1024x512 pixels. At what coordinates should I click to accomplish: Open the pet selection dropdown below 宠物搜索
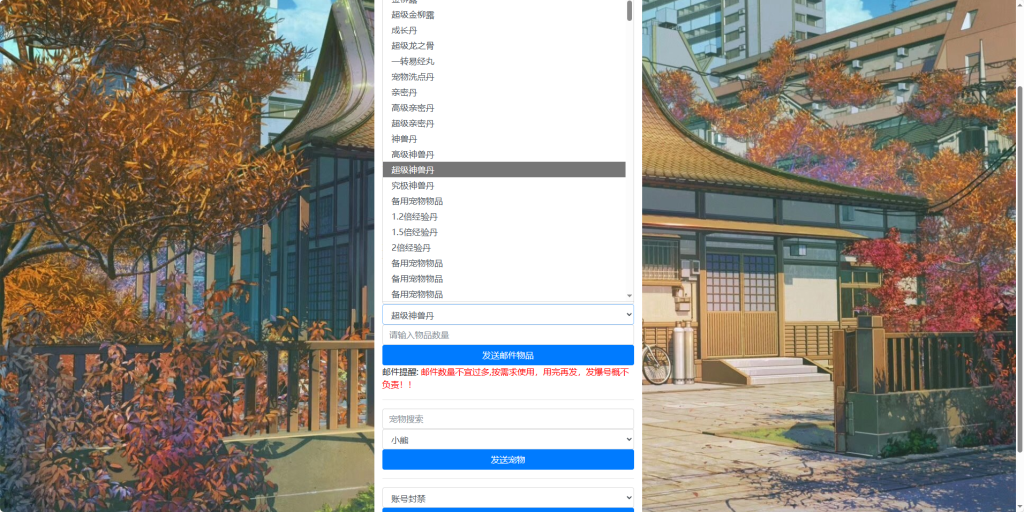pos(508,440)
